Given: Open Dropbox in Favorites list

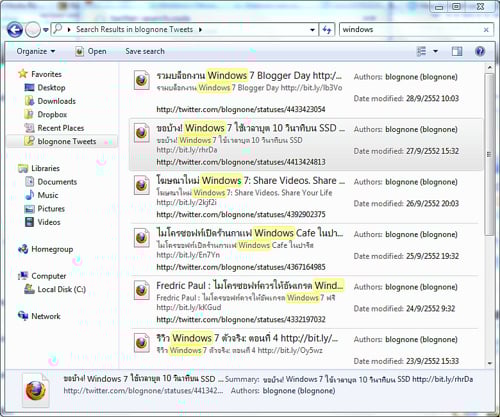Looking at the screenshot, I should (52, 114).
